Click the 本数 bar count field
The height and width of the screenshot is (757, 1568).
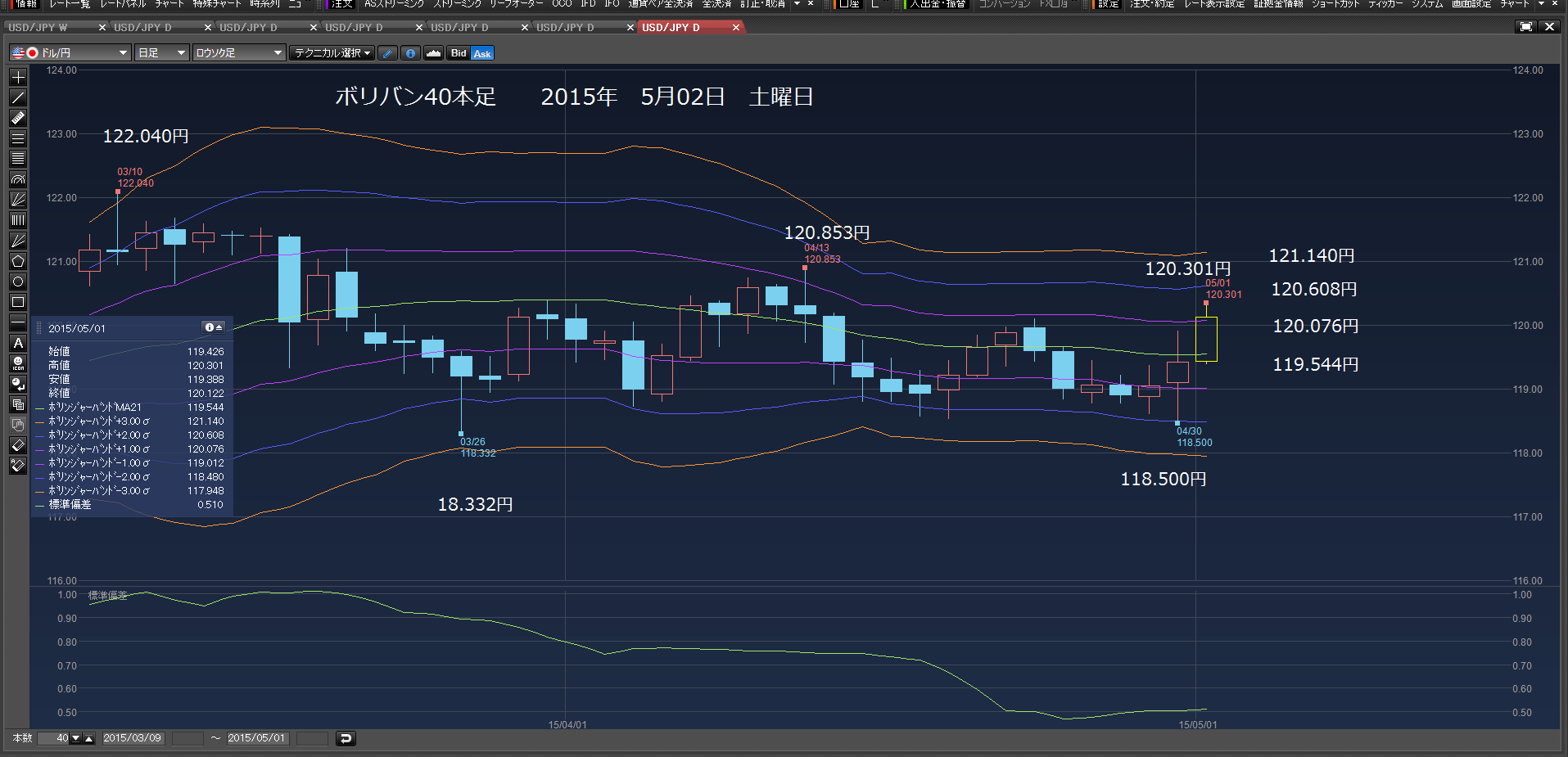[53, 738]
